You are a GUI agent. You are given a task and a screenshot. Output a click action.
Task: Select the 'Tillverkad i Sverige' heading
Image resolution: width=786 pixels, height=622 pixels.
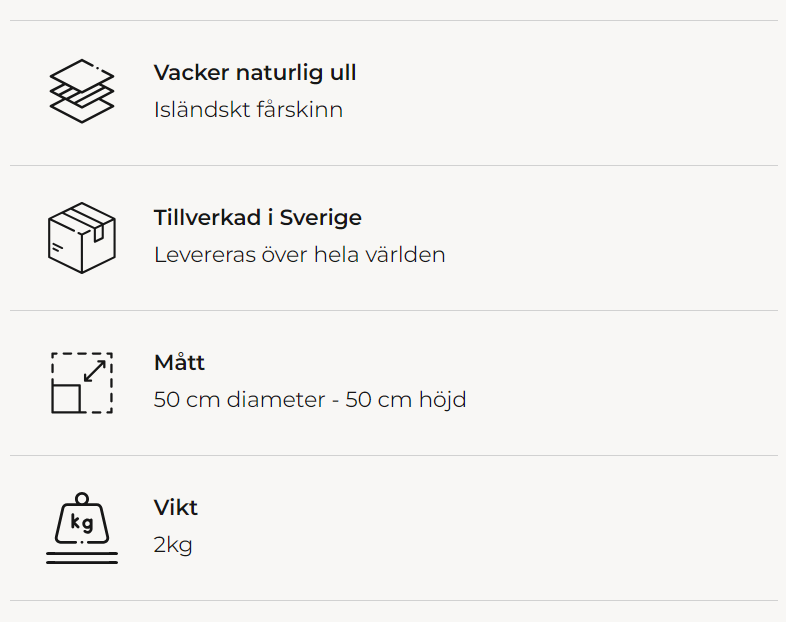coord(258,218)
